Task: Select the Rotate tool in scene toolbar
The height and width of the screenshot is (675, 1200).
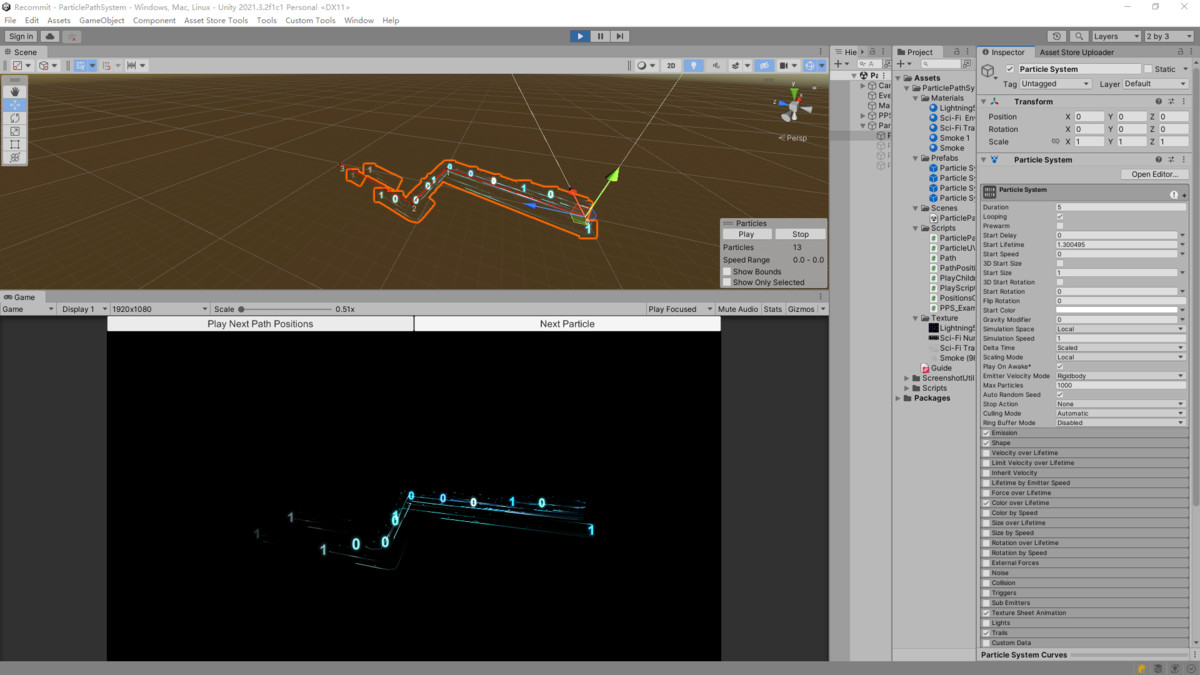Action: pos(15,118)
